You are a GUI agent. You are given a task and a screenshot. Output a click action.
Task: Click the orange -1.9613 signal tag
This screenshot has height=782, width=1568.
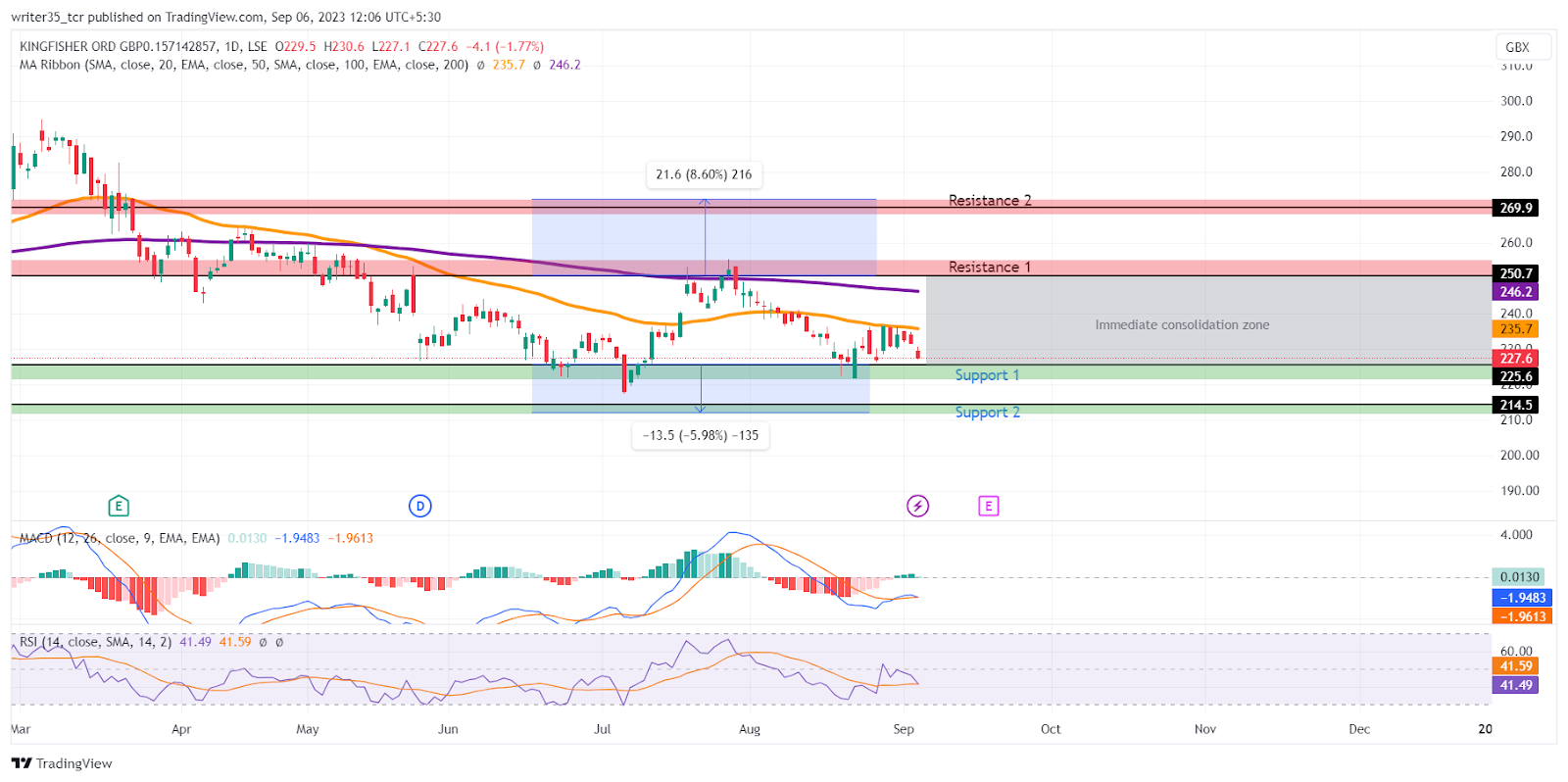click(x=1522, y=616)
